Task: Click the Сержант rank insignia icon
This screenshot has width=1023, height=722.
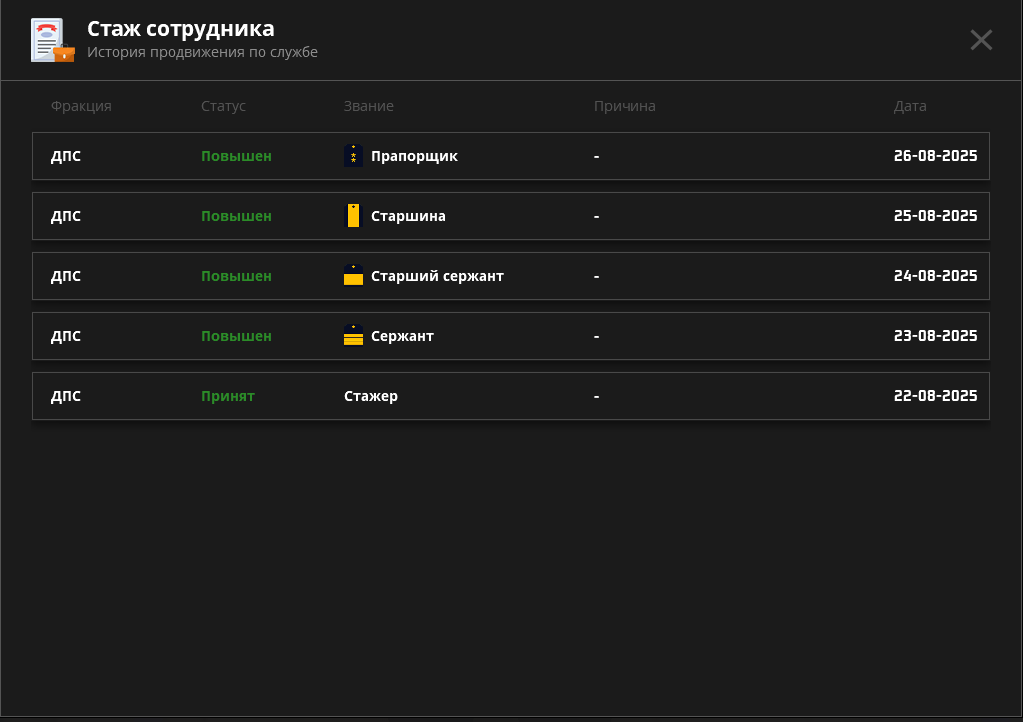Action: click(353, 336)
